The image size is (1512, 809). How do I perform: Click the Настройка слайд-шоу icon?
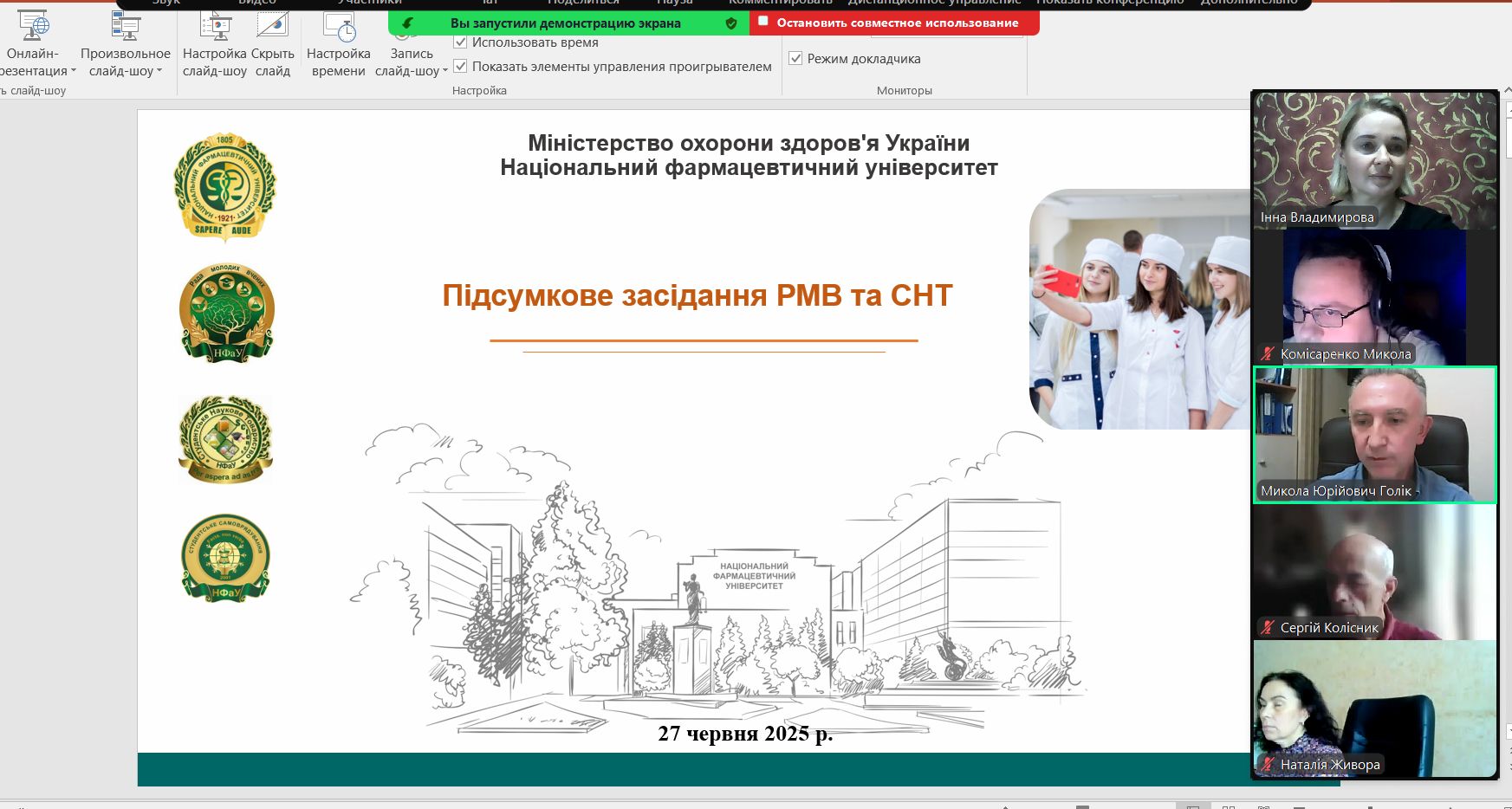(x=215, y=25)
